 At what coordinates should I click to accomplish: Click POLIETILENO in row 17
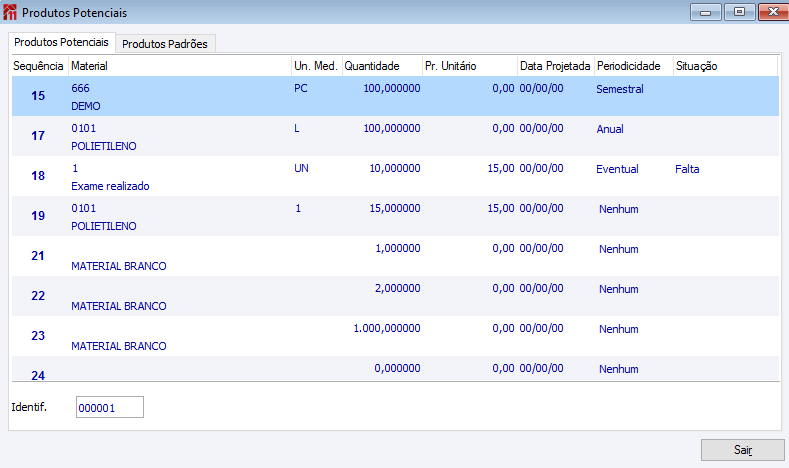point(104,146)
